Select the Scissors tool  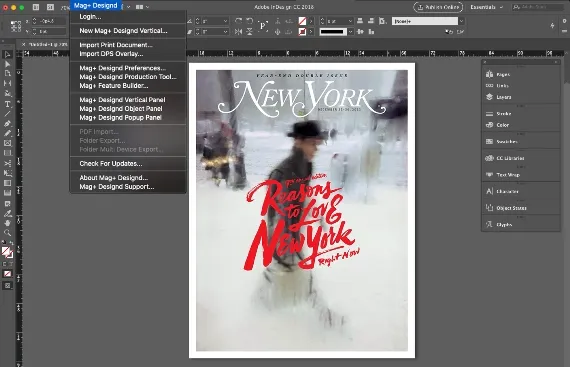pos(7,164)
